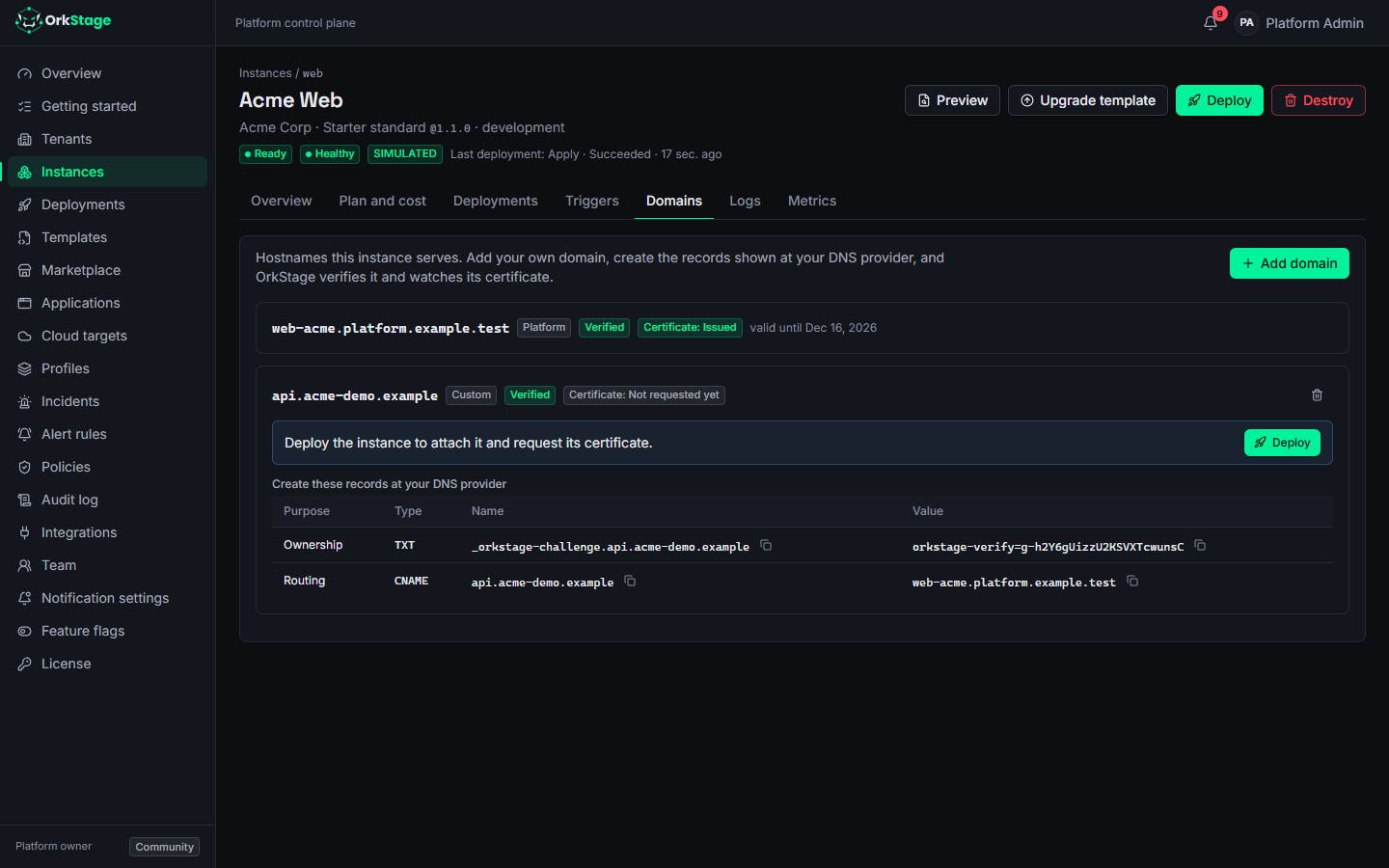Open Alert rules
This screenshot has width=1389, height=868.
coord(107,434)
